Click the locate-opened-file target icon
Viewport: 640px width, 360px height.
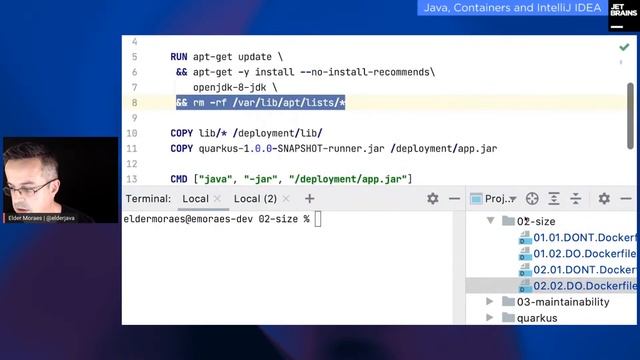click(x=532, y=199)
